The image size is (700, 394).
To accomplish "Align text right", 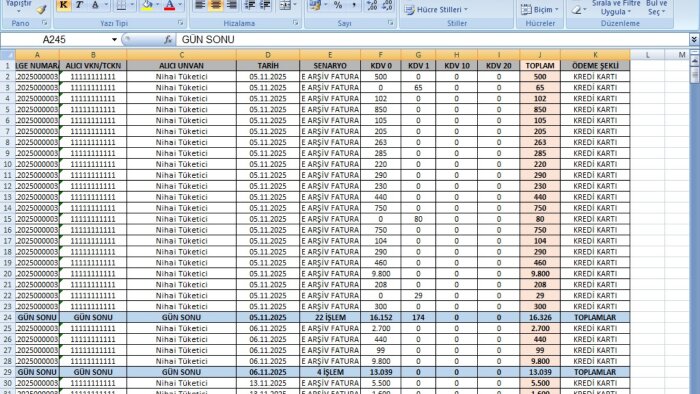I will (x=231, y=5).
